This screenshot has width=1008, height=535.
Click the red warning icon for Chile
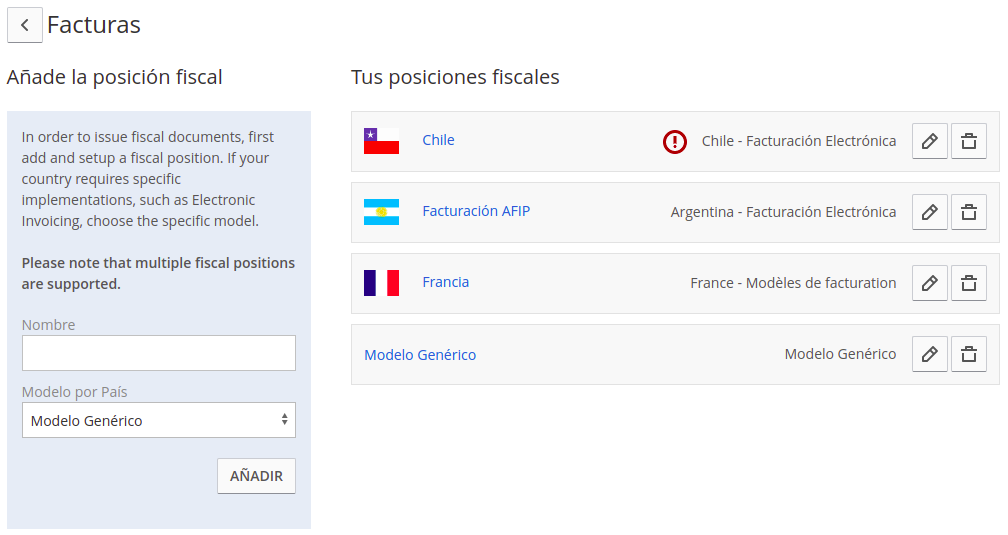tap(674, 141)
